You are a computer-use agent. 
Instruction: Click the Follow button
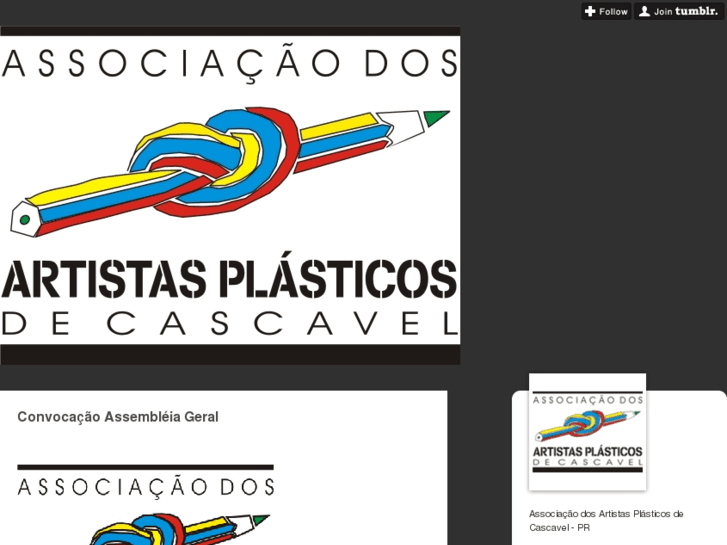(606, 12)
